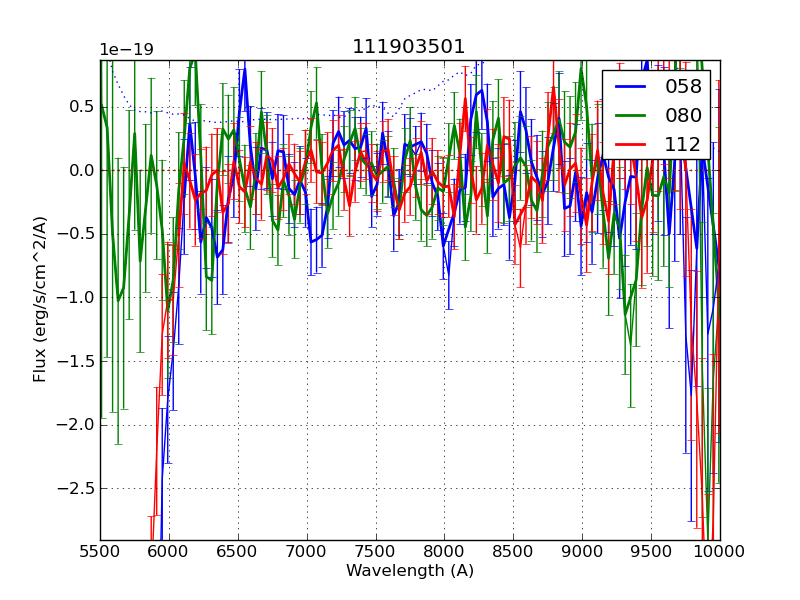The height and width of the screenshot is (600, 800).
Task: Click the 5500 x-axis tick label
Action: click(x=100, y=552)
